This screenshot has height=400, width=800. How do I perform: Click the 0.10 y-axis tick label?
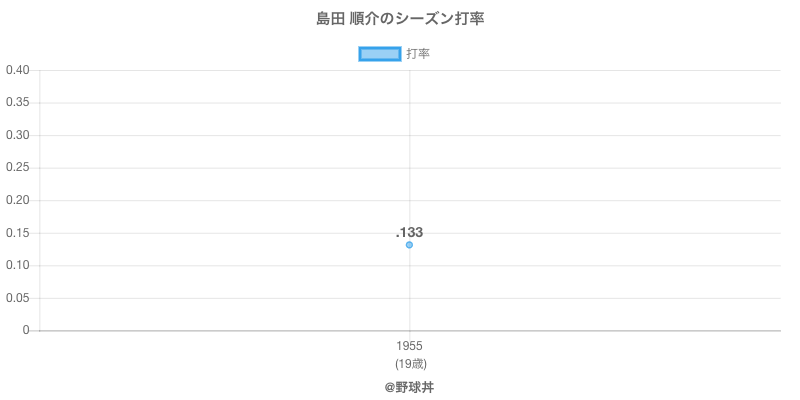point(17,265)
